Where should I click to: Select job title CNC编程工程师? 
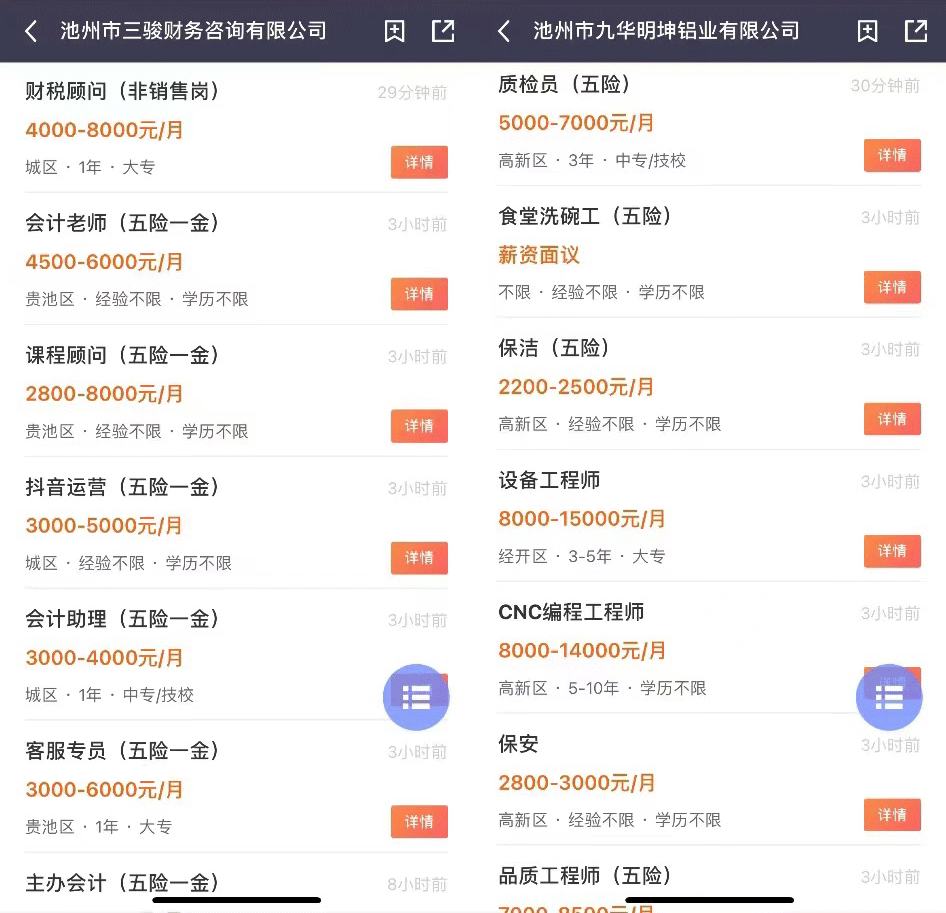(571, 612)
